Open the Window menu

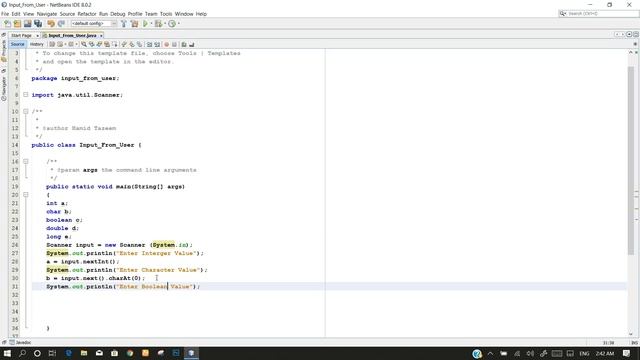tap(184, 14)
